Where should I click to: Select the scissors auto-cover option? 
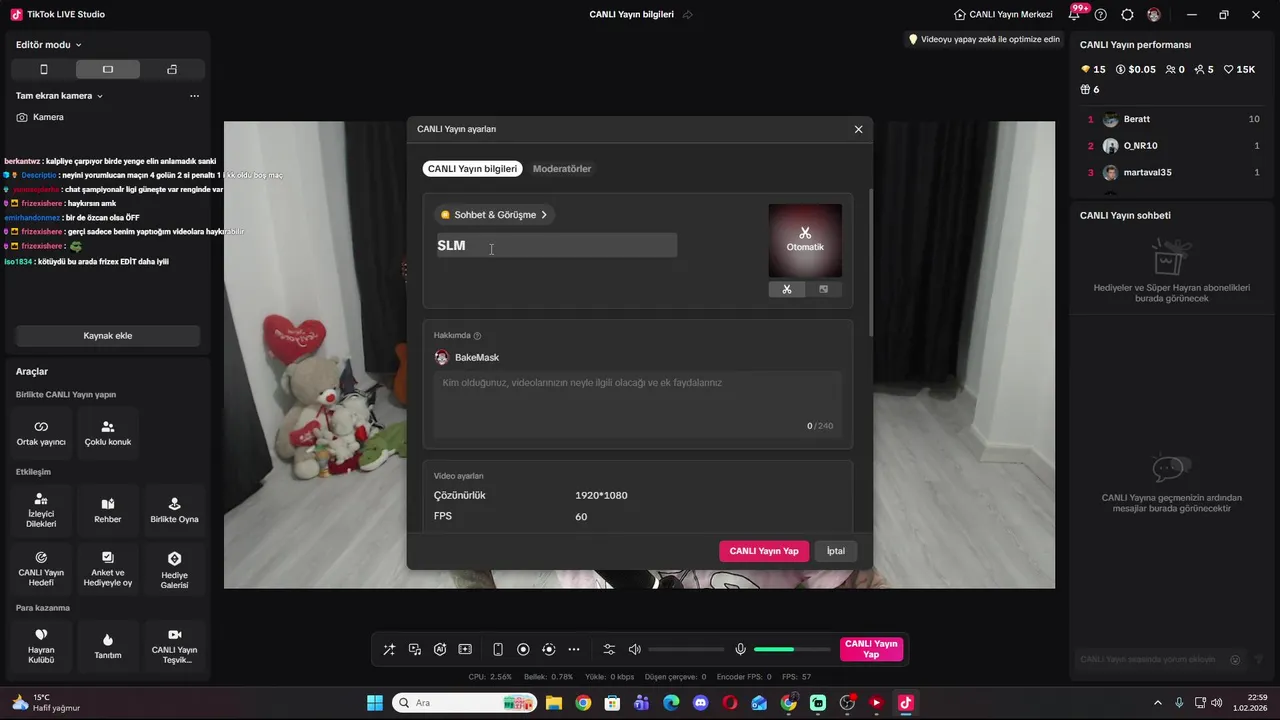click(787, 289)
